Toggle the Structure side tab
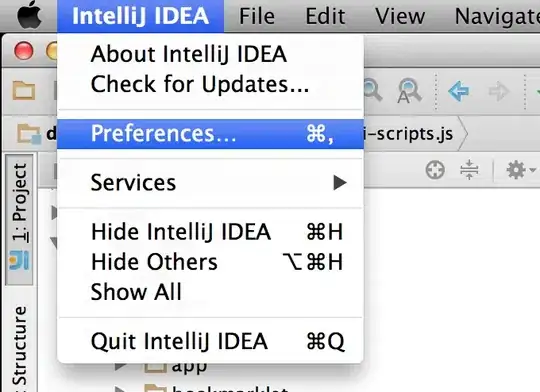 20,348
